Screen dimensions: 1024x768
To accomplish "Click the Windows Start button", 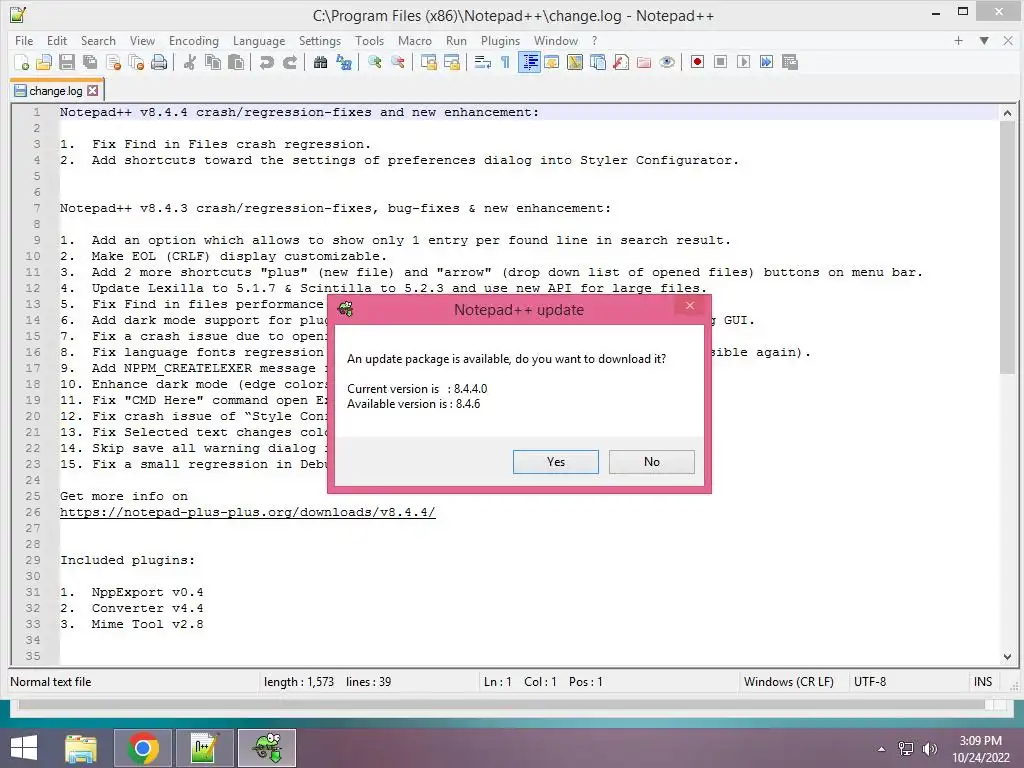I will click(x=24, y=748).
